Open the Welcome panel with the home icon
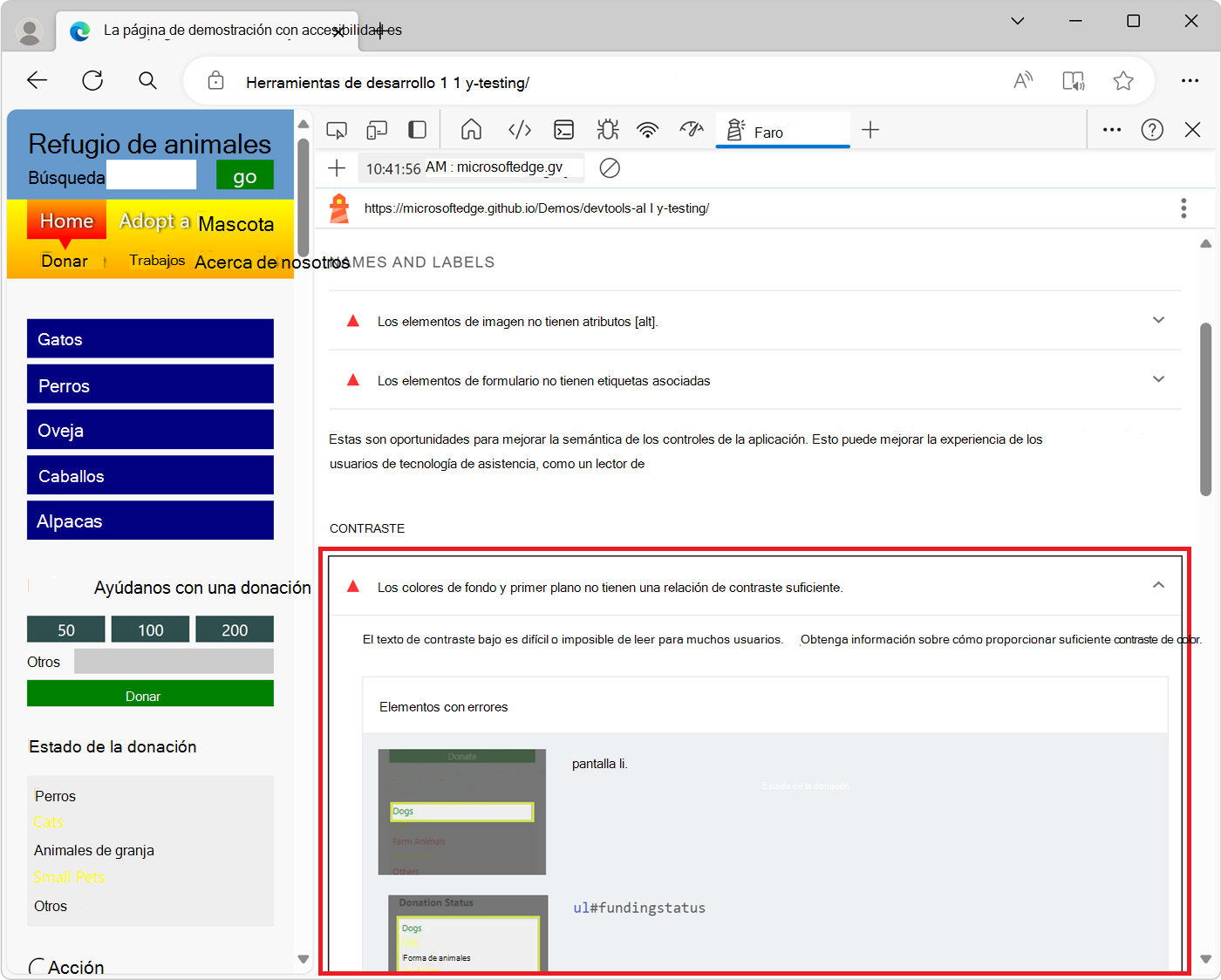 (x=471, y=129)
